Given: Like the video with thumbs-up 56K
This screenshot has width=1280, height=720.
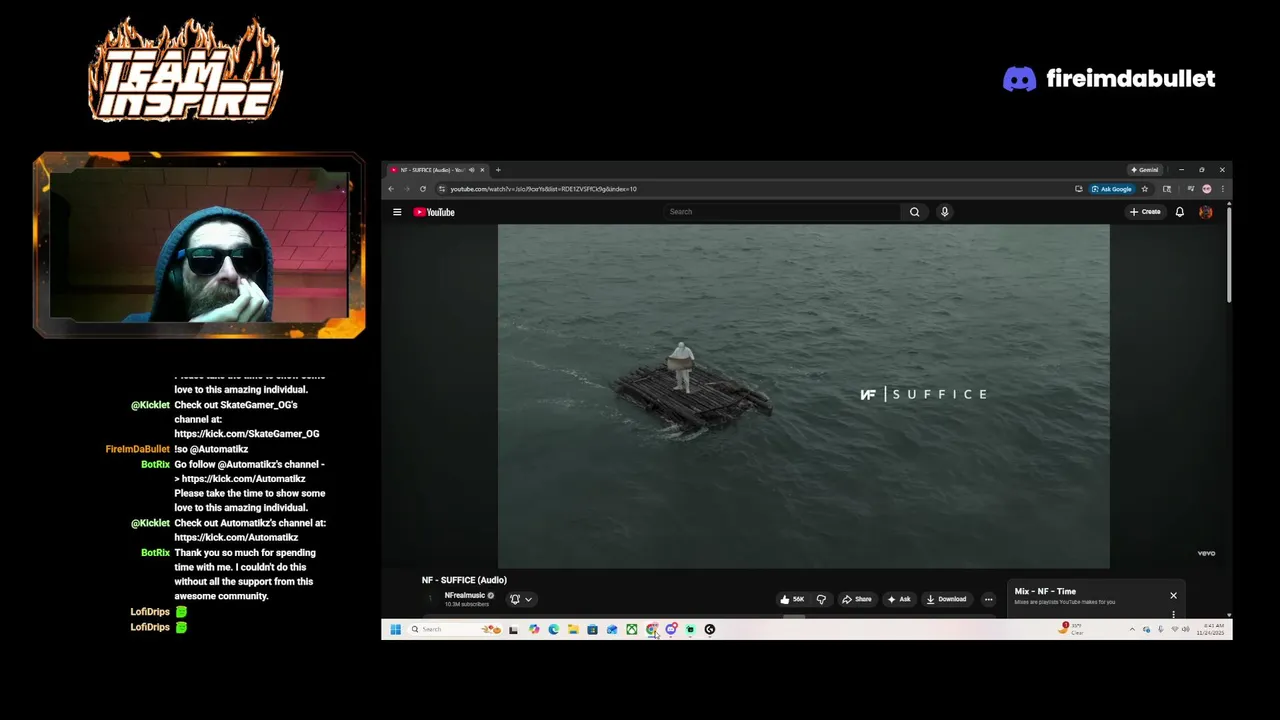Looking at the screenshot, I should tap(792, 599).
